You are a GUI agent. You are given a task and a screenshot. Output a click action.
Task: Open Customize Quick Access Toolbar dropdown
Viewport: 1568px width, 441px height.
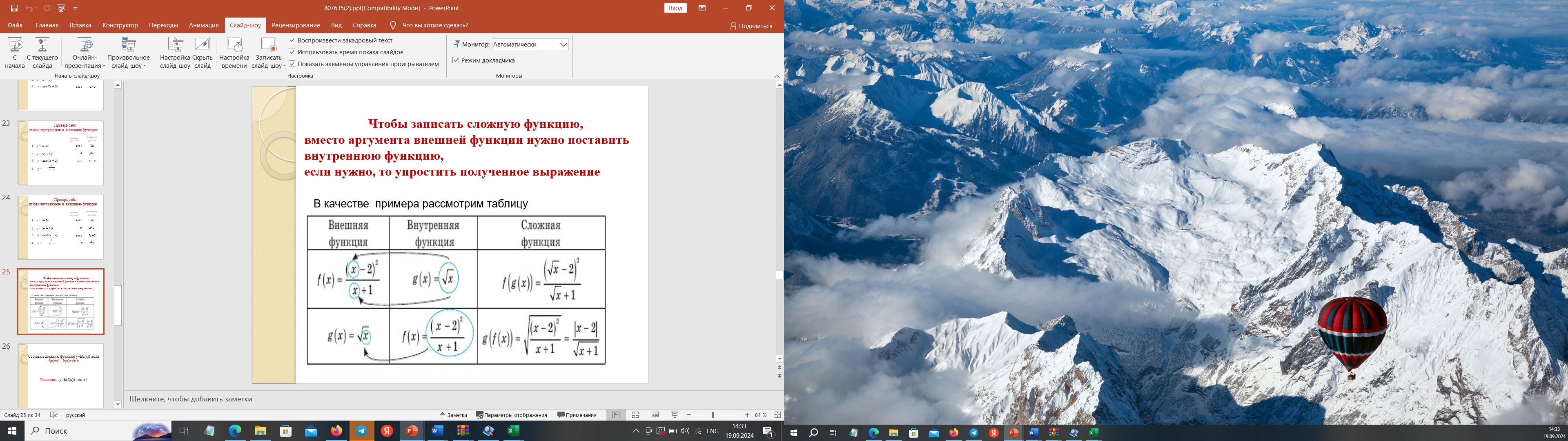[76, 9]
